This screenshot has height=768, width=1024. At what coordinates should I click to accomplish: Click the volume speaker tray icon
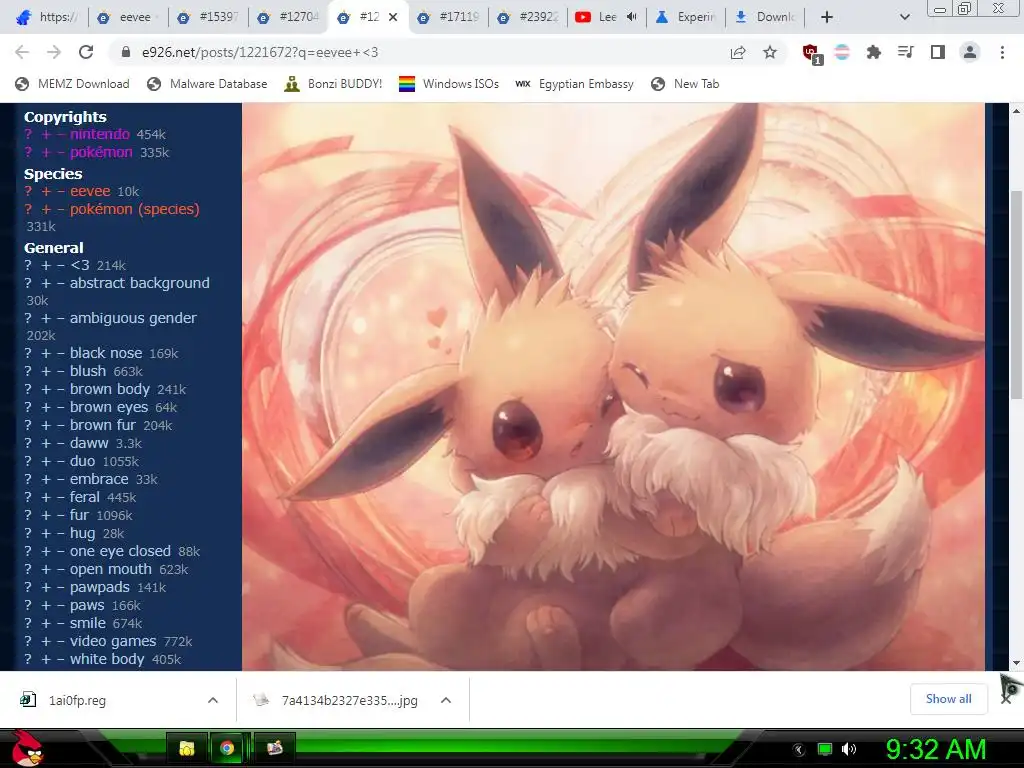pos(848,748)
